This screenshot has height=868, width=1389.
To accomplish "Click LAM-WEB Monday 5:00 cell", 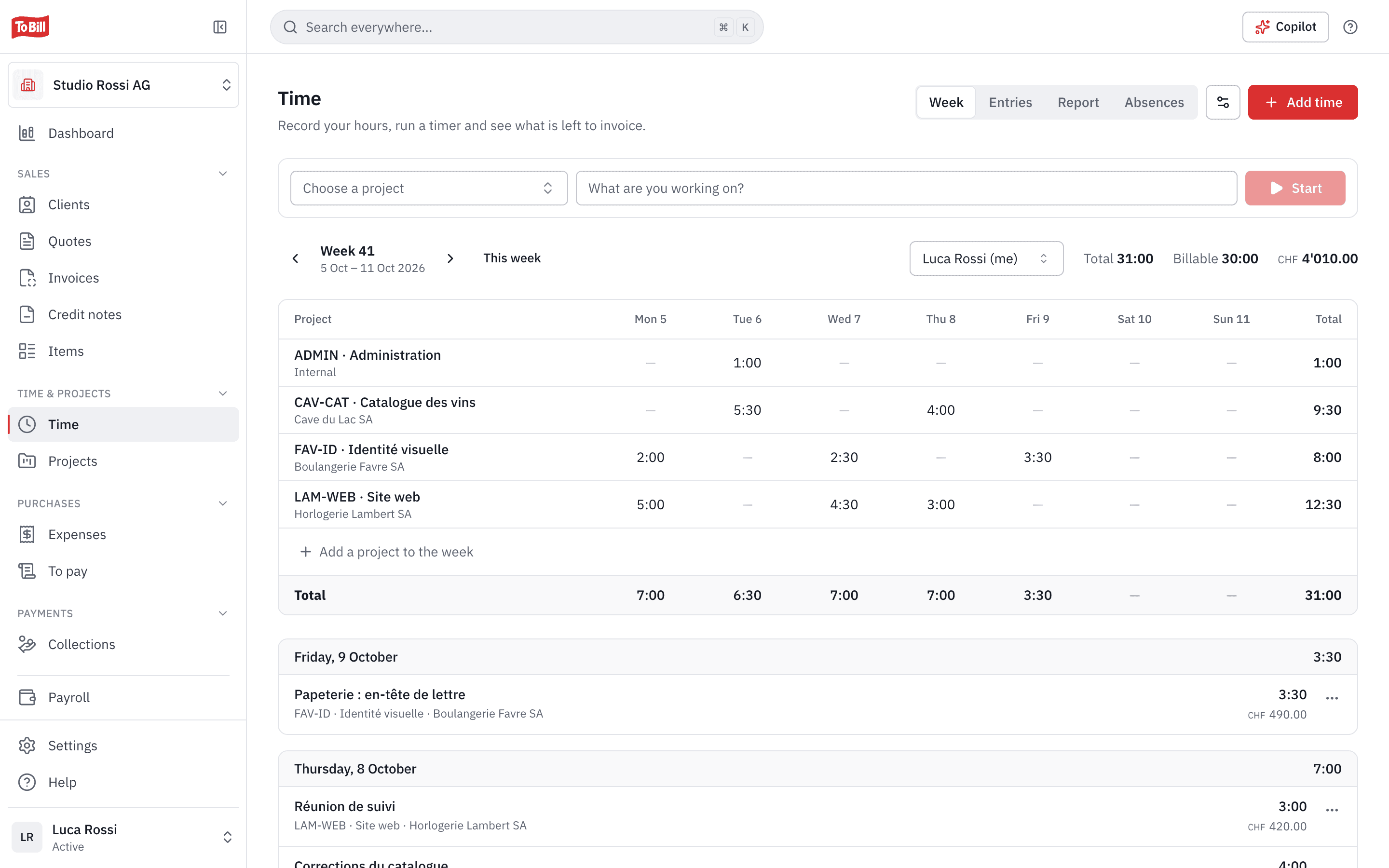I will click(x=650, y=504).
